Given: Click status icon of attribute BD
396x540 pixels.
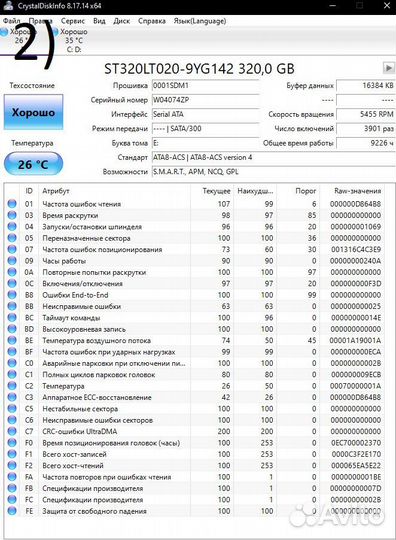Looking at the screenshot, I should [12, 329].
